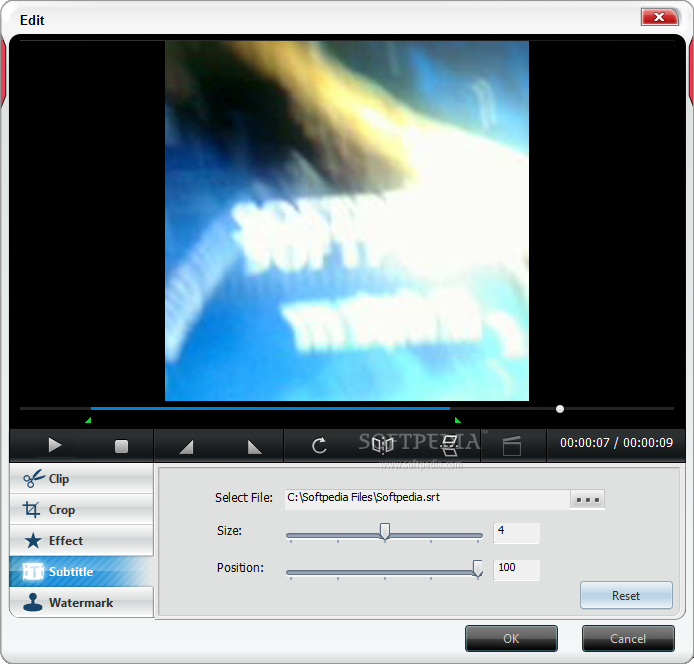Set clip start point marker

point(186,447)
